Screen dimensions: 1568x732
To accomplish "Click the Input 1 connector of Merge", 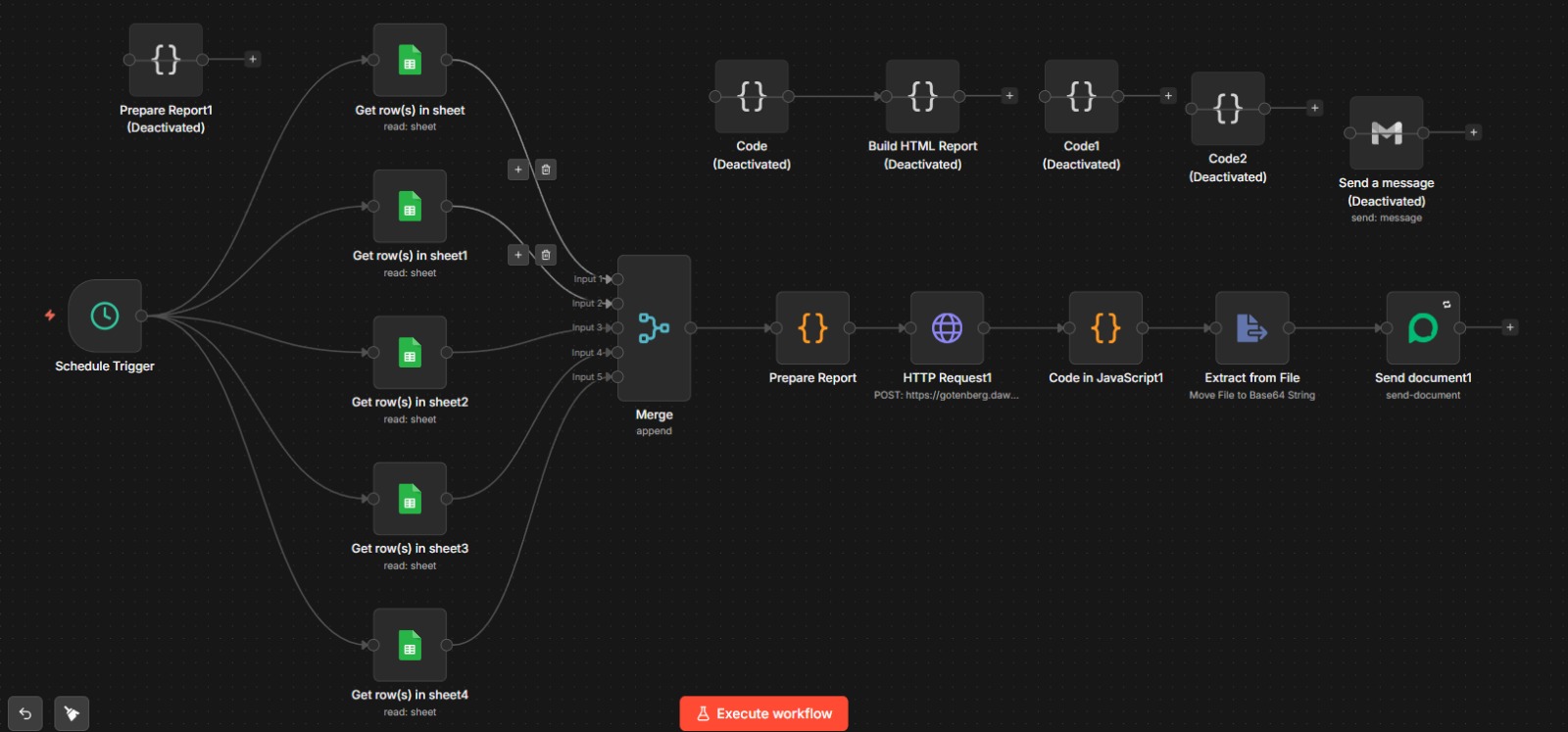I will [617, 279].
